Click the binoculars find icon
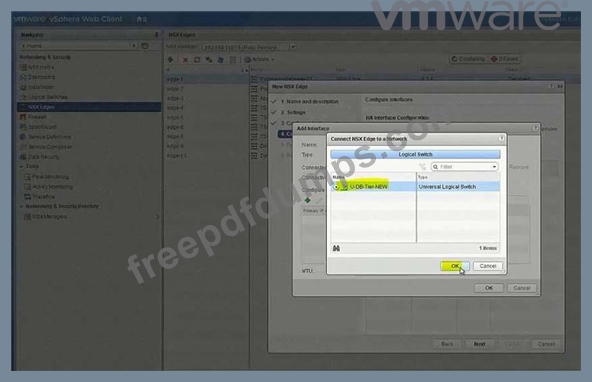The width and height of the screenshot is (592, 382). pyautogui.click(x=336, y=248)
